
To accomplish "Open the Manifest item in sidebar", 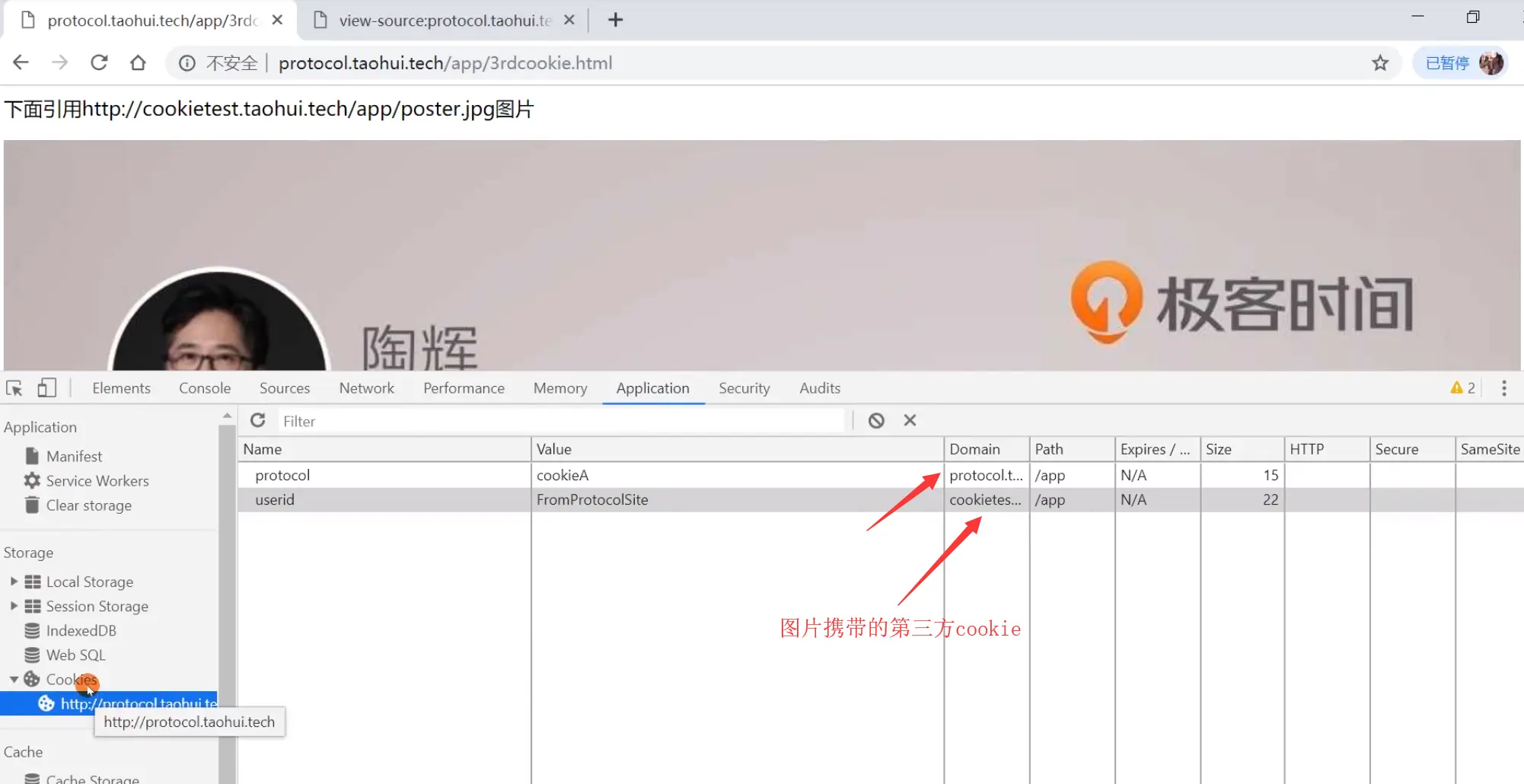I will tap(74, 456).
